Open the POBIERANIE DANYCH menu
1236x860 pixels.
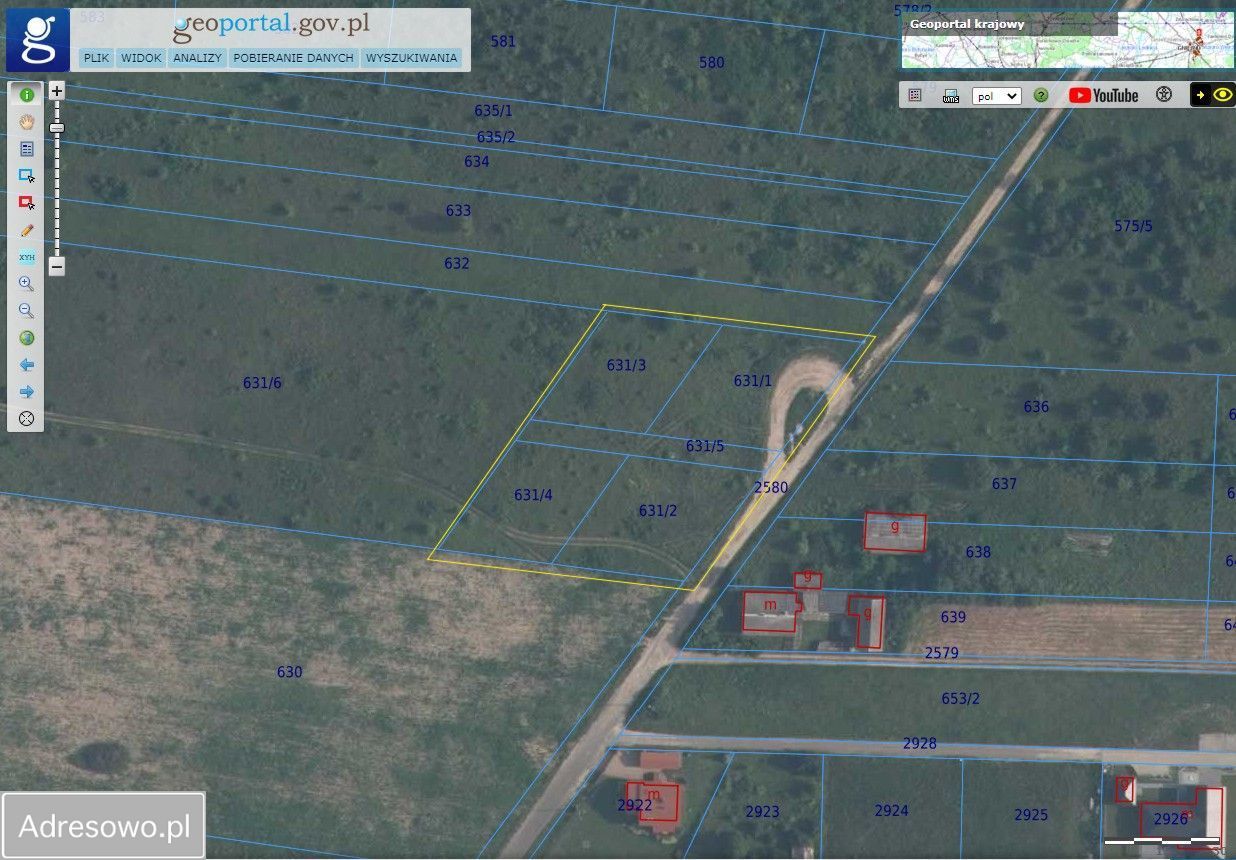coord(293,58)
